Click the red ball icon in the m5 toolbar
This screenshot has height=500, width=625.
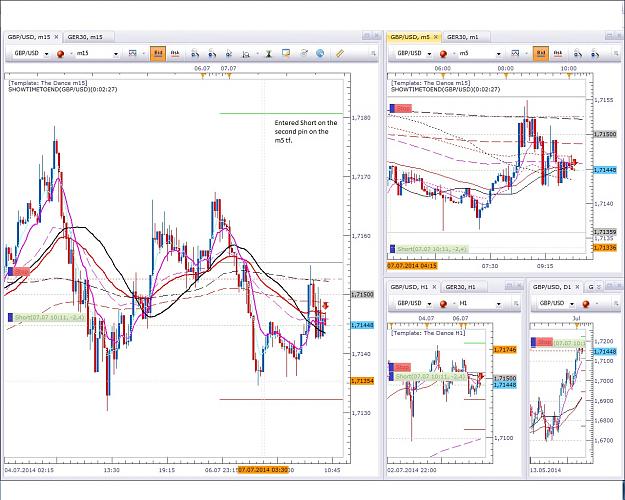click(443, 54)
